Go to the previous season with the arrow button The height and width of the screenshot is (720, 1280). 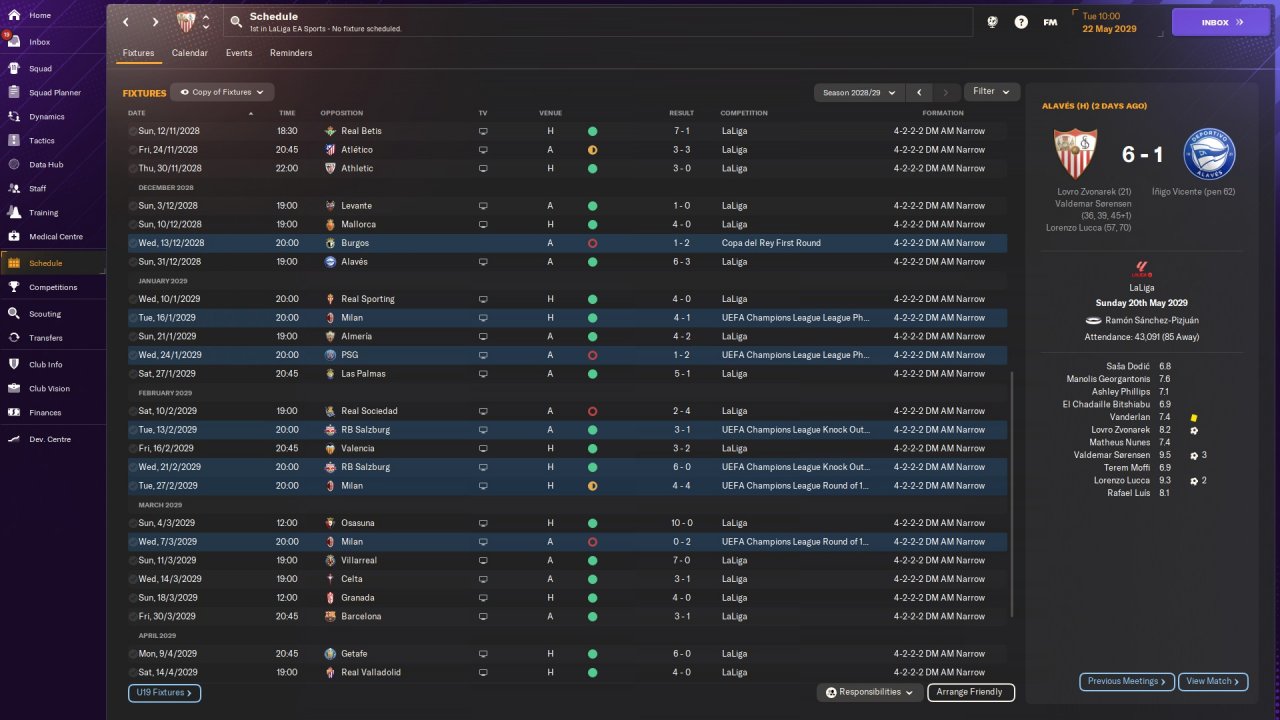click(x=919, y=92)
